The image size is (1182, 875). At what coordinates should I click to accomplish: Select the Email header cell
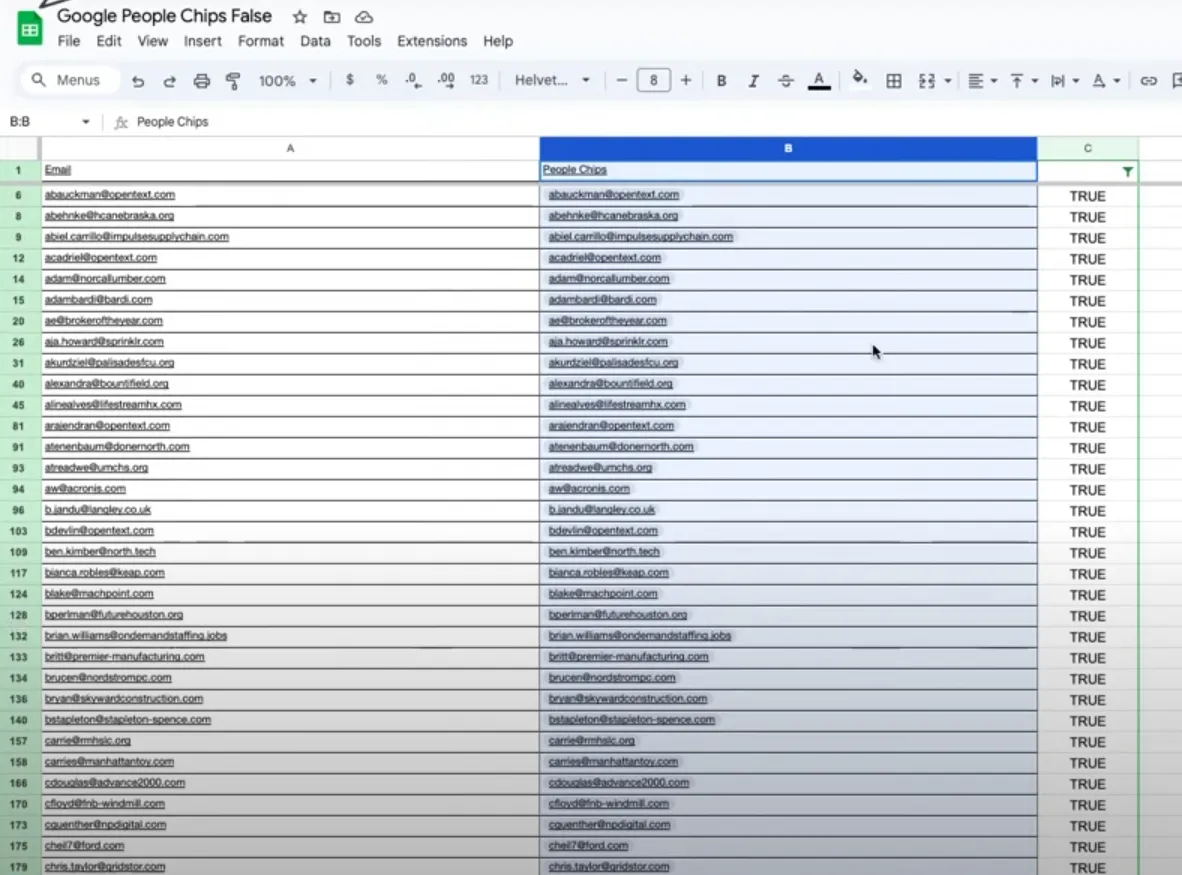[x=290, y=170]
